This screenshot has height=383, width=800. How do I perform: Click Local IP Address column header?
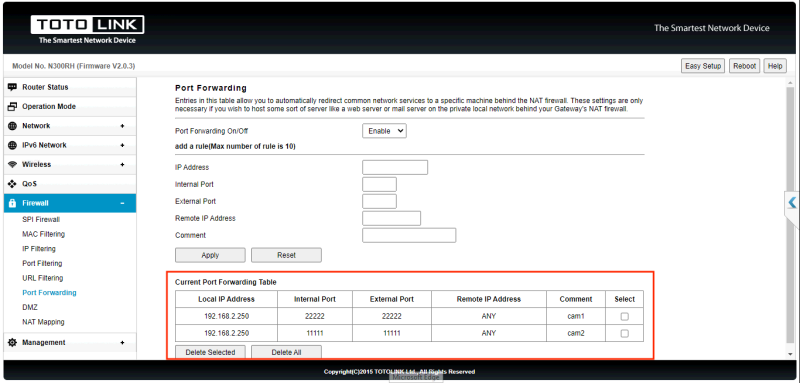pyautogui.click(x=227, y=299)
